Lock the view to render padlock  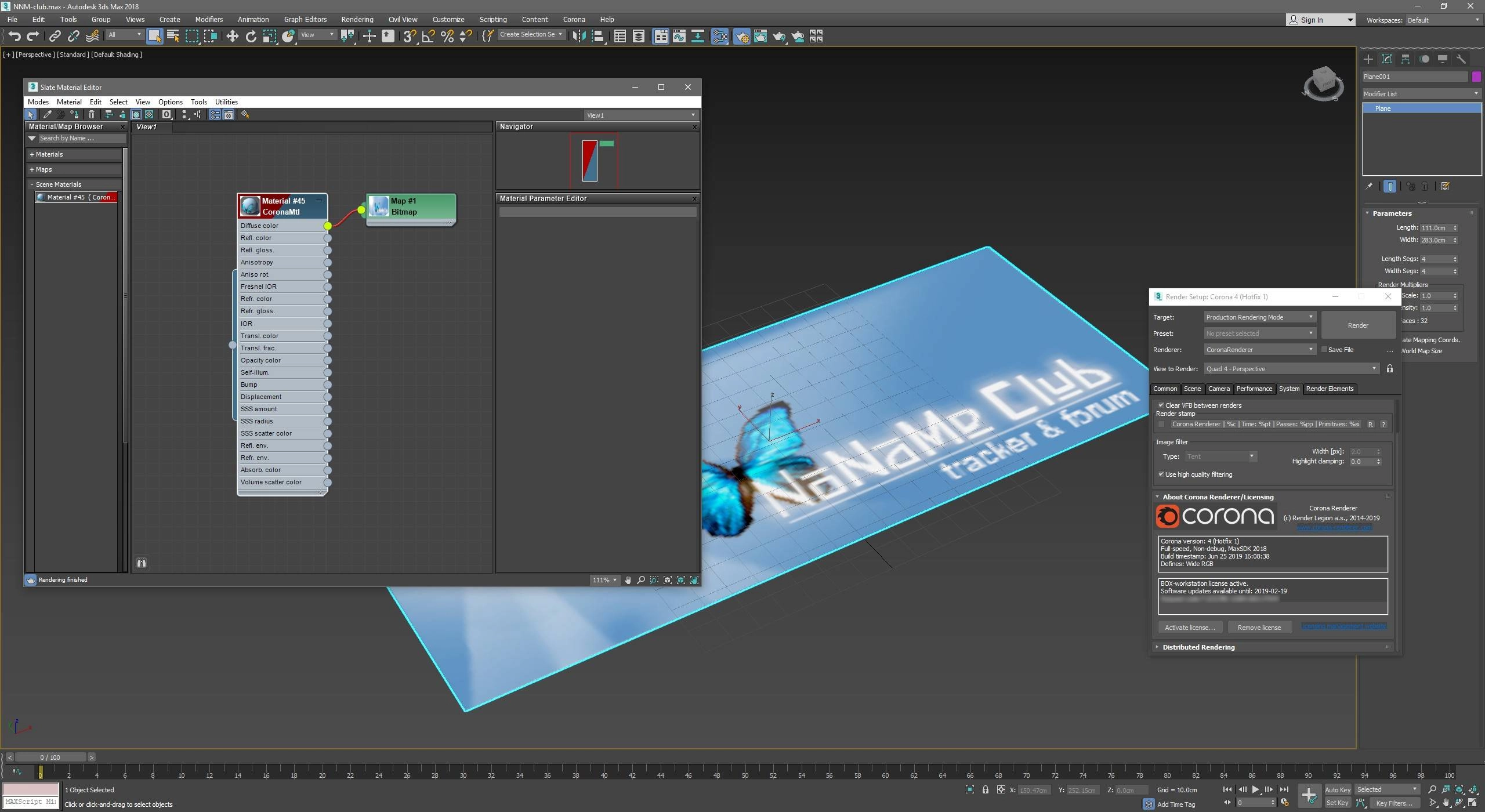[1390, 369]
